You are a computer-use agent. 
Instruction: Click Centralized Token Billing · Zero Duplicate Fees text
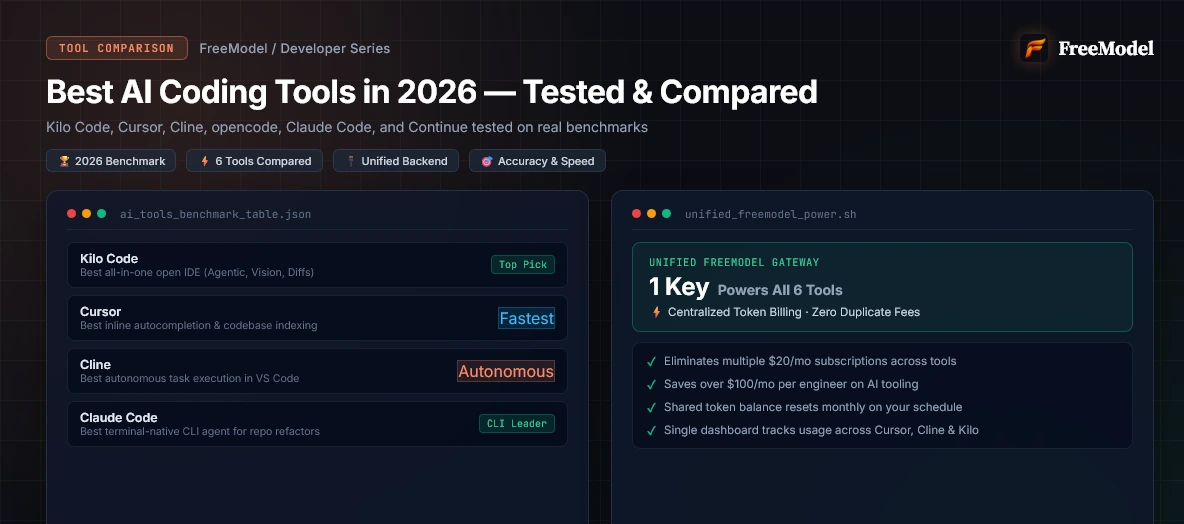tap(794, 312)
